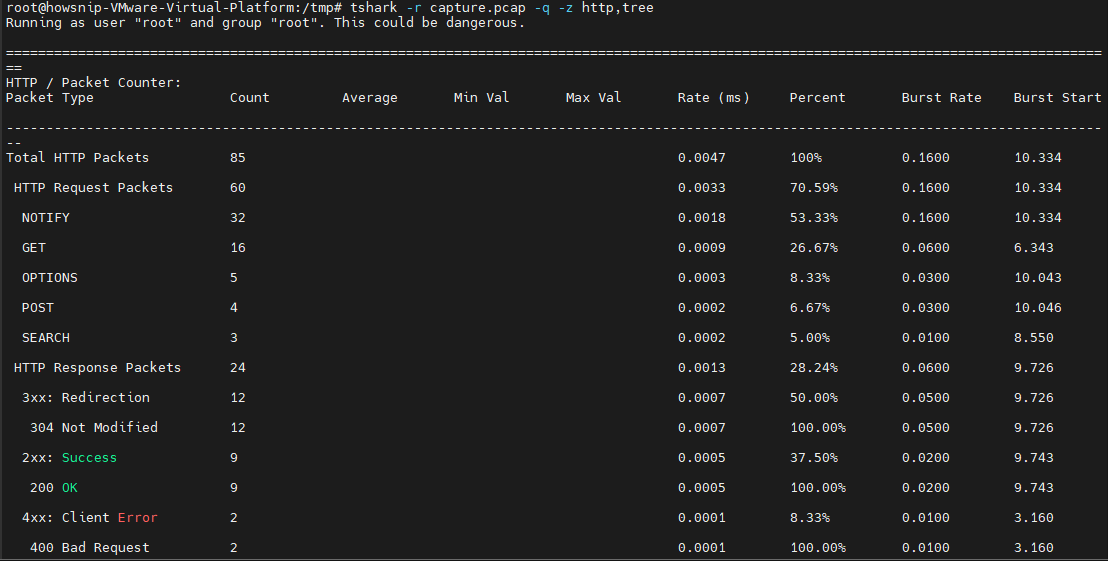The image size is (1108, 561).
Task: Select the 'HTTP Response Packets' row label
Action: pyautogui.click(x=98, y=367)
